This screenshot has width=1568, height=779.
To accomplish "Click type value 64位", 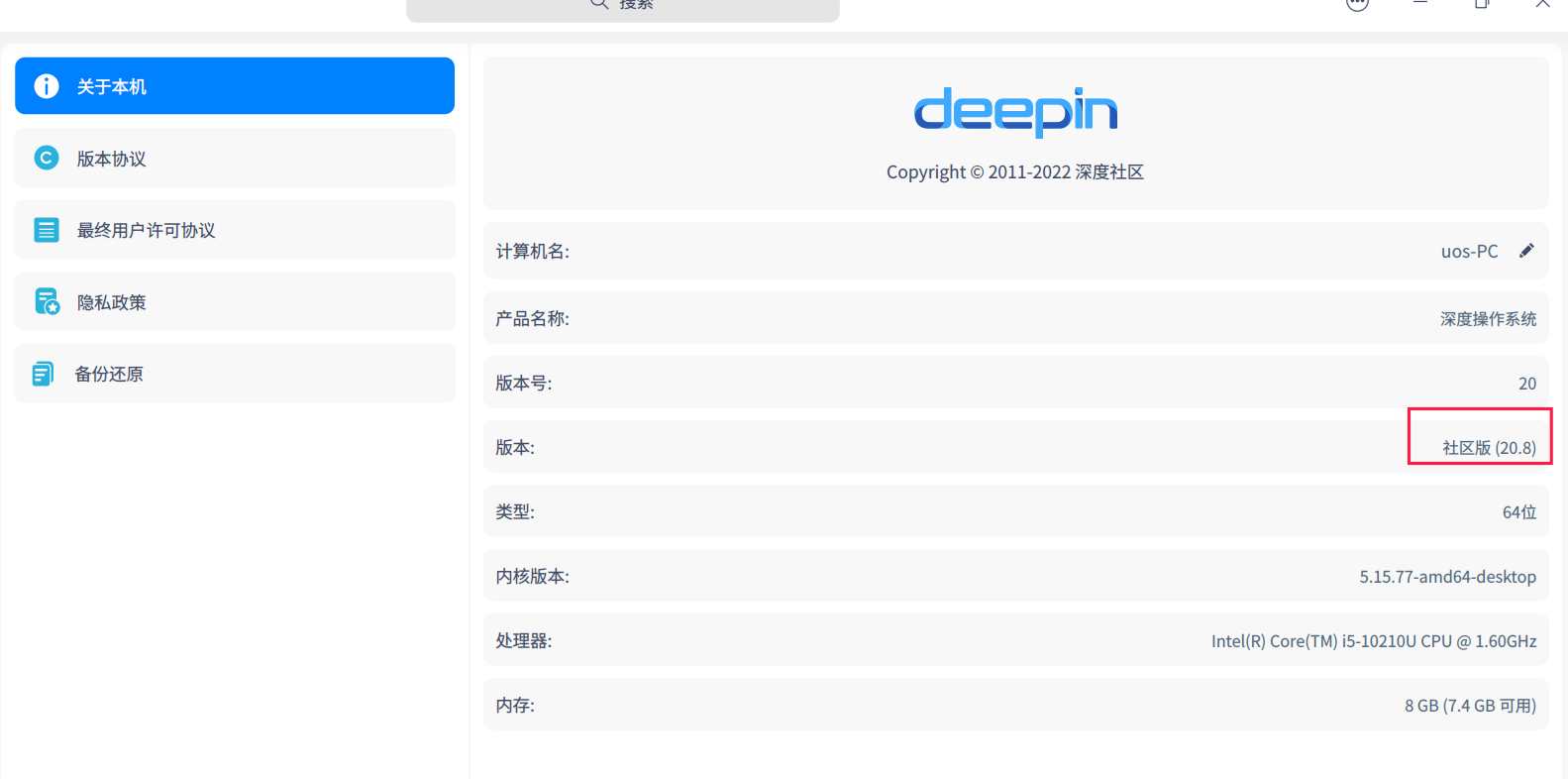I will point(1519,512).
